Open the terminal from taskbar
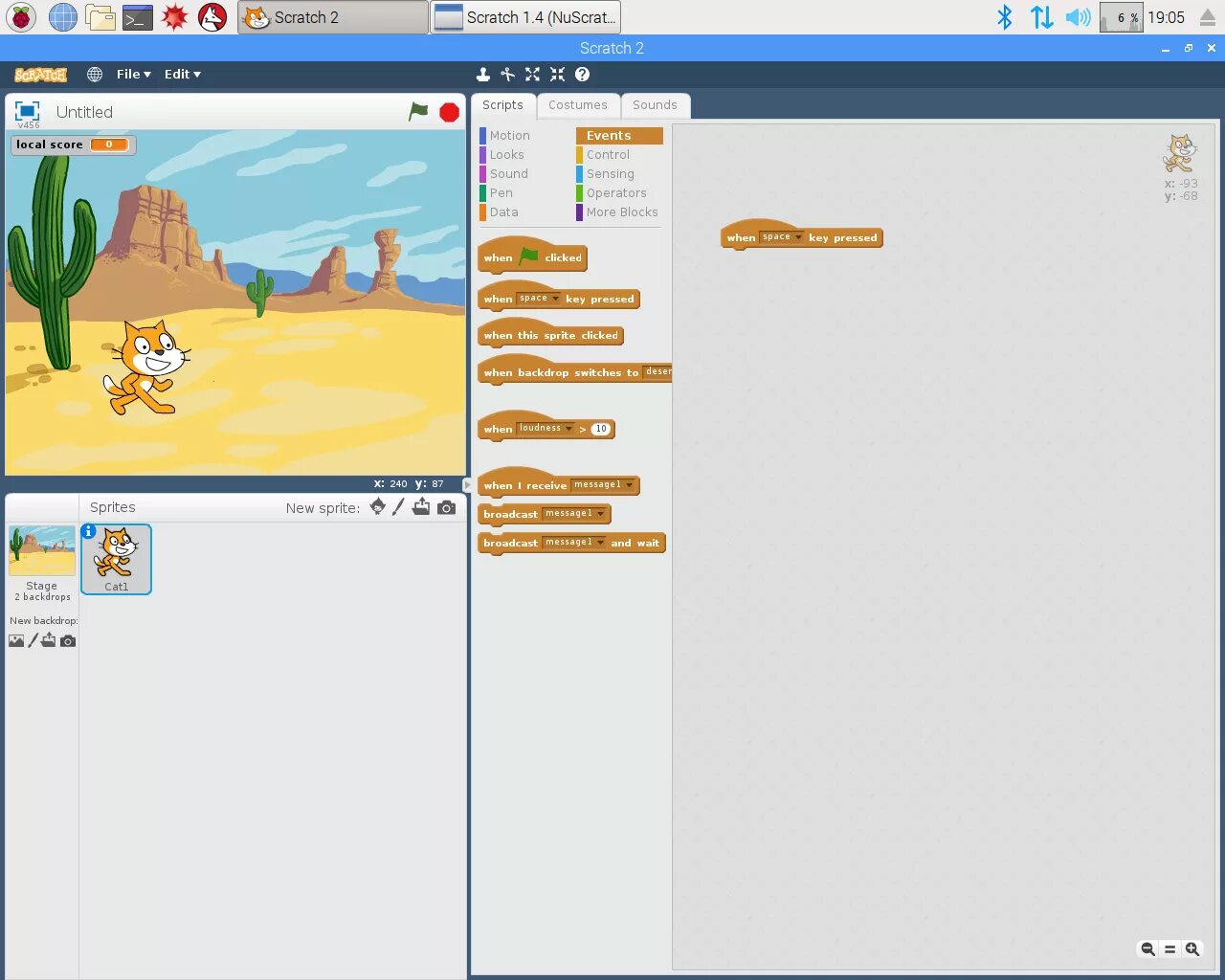This screenshot has width=1225, height=980. (137, 17)
